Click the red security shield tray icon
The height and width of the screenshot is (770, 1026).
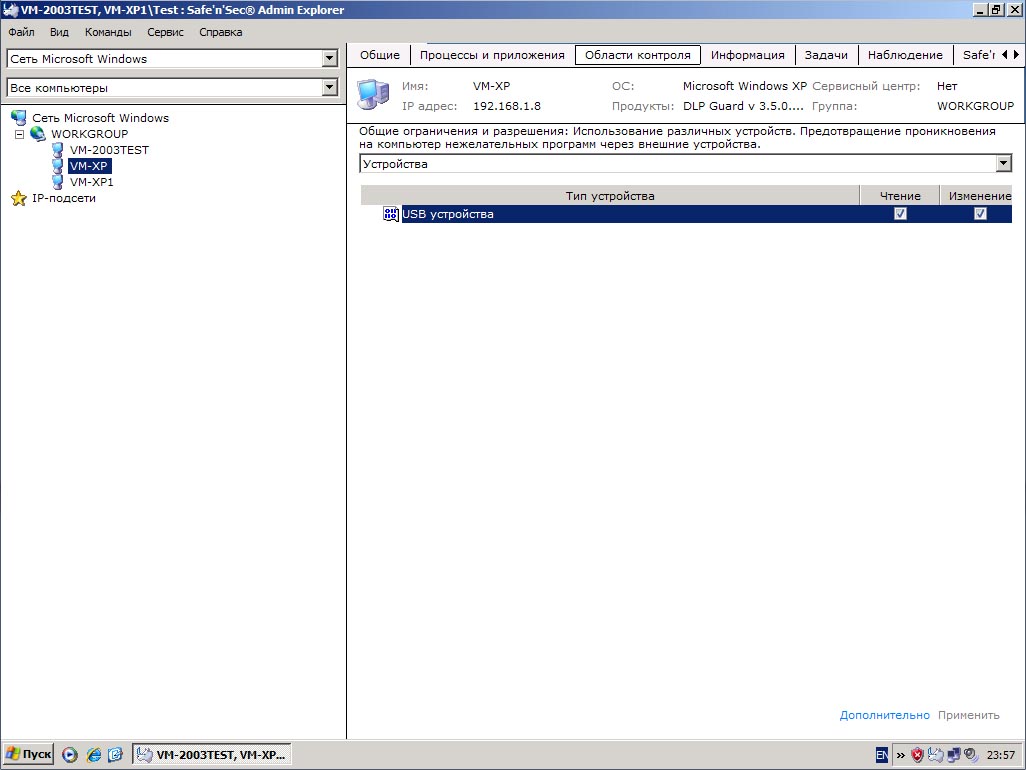pos(917,755)
